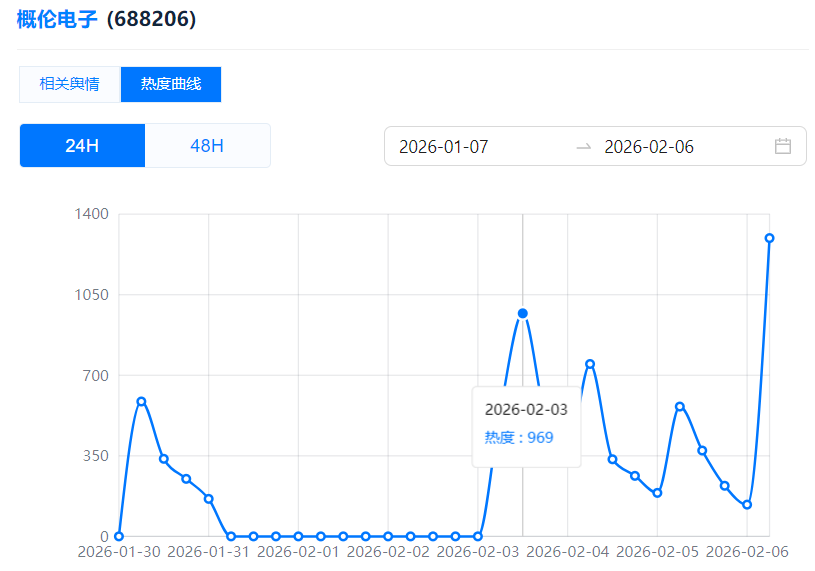This screenshot has height=571, width=815.
Task: Click the arrow between the two dates
Action: [584, 147]
